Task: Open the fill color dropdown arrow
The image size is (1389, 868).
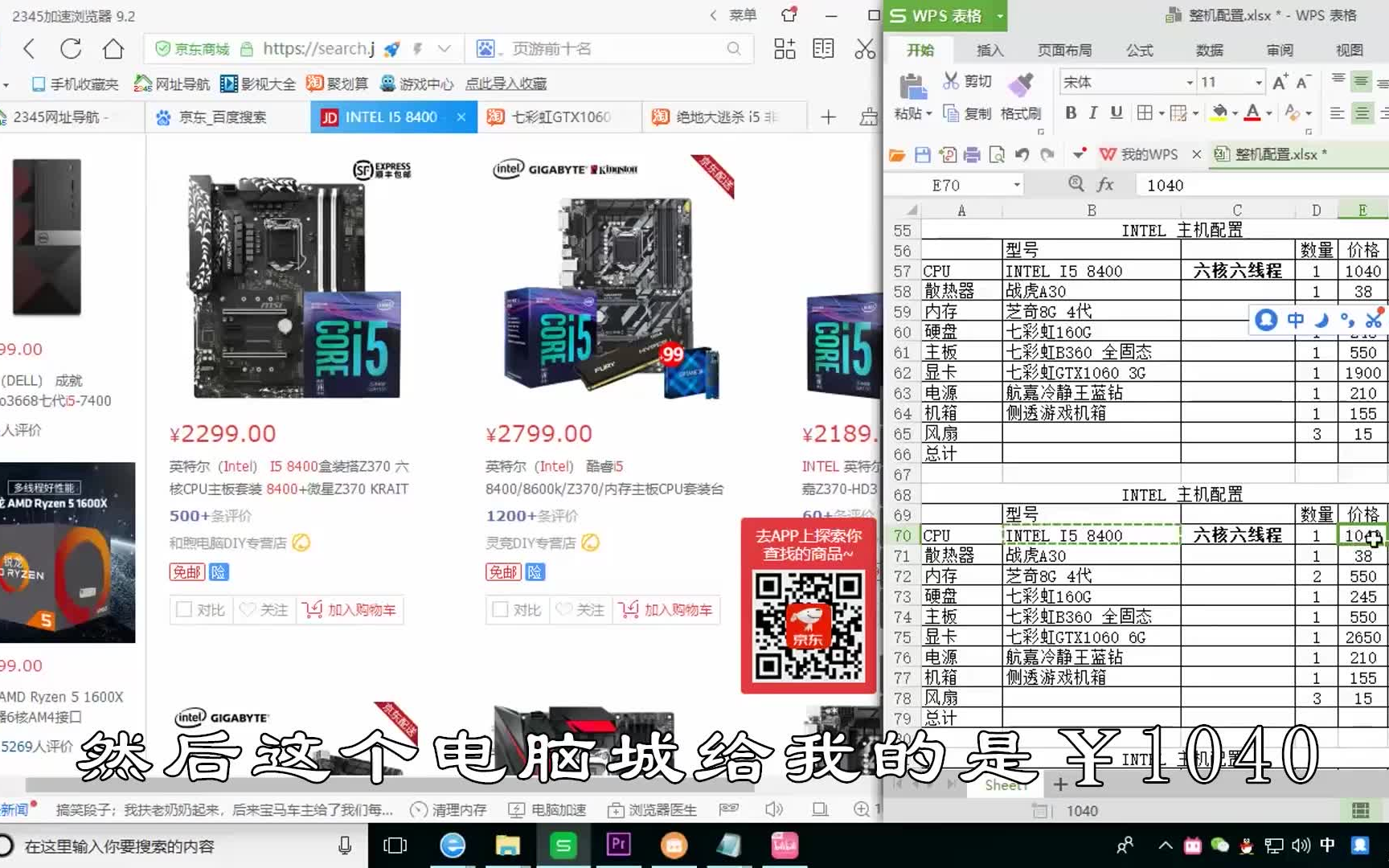Action: click(1235, 114)
